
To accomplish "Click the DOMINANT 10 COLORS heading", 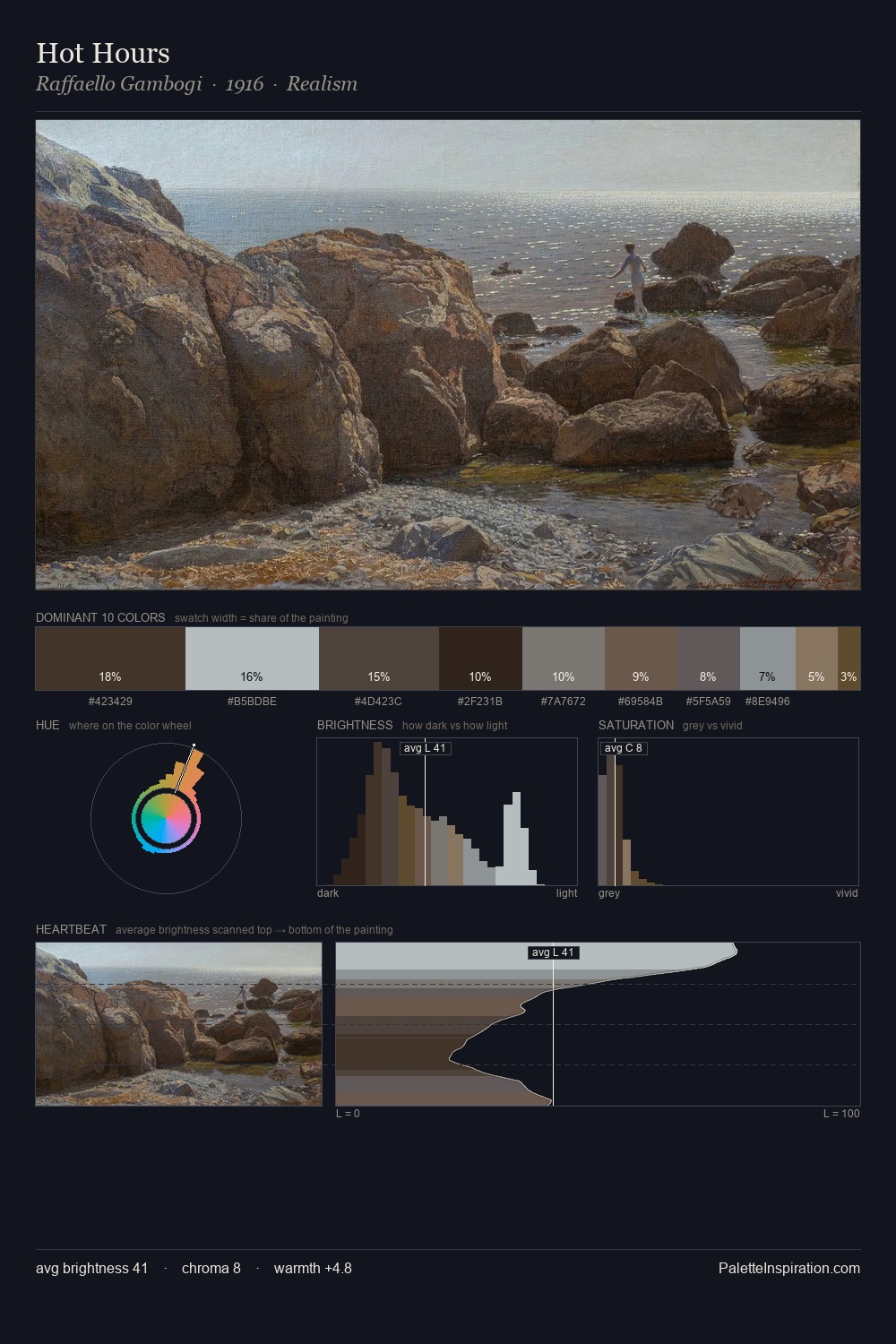I will tap(100, 618).
